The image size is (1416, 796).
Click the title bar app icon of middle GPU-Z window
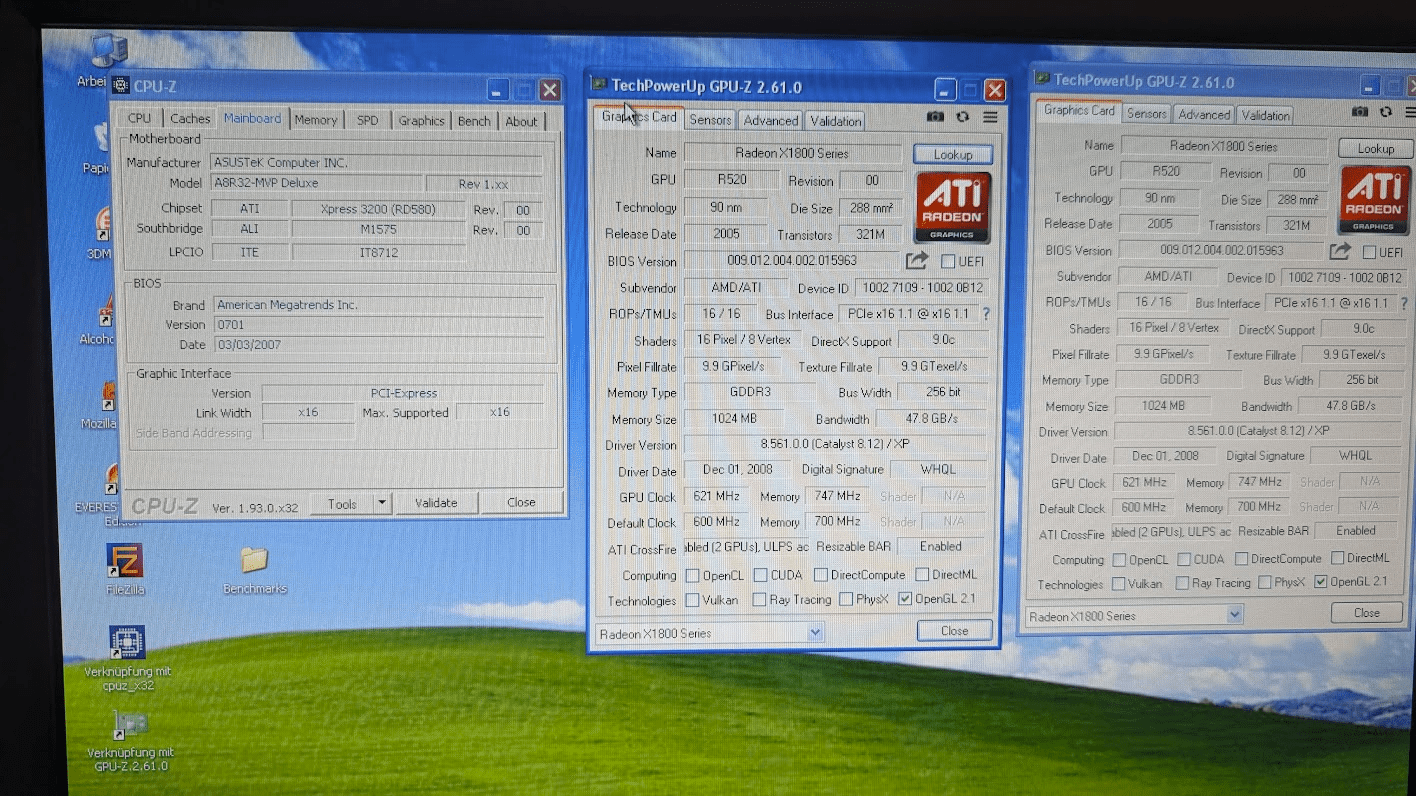tap(599, 84)
